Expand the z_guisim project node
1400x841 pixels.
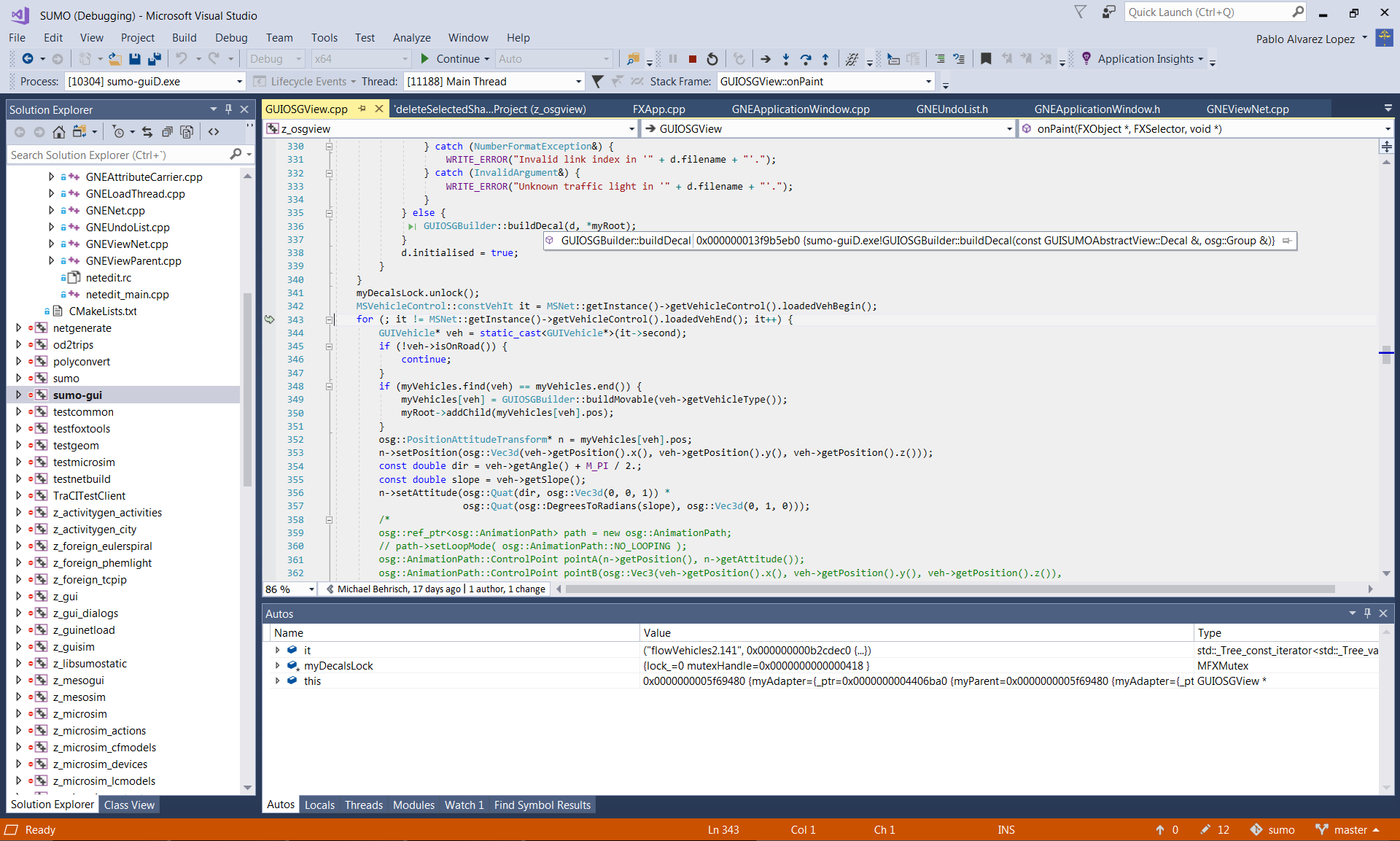tap(17, 646)
